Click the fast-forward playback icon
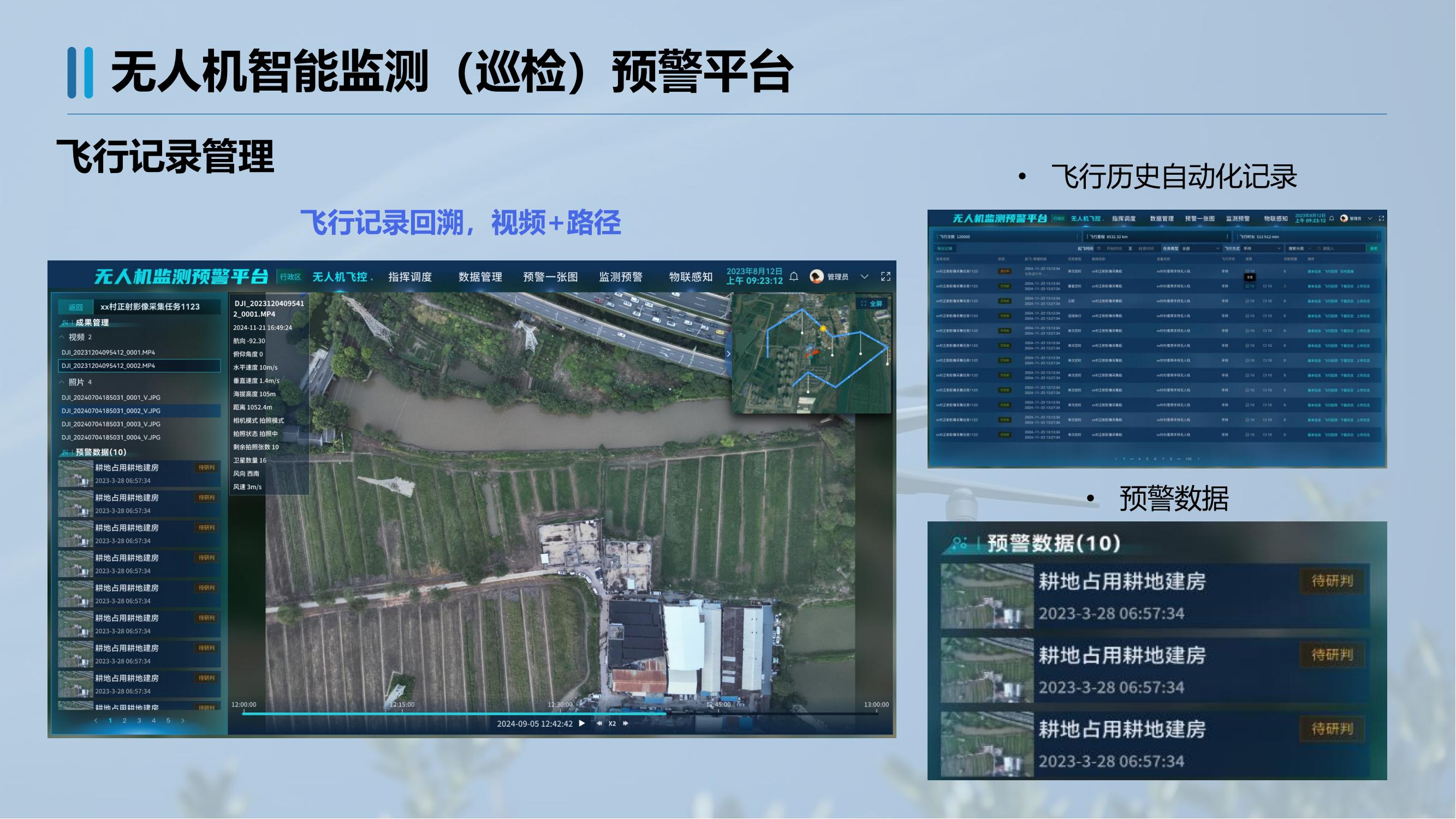This screenshot has width=1456, height=819. [x=626, y=723]
